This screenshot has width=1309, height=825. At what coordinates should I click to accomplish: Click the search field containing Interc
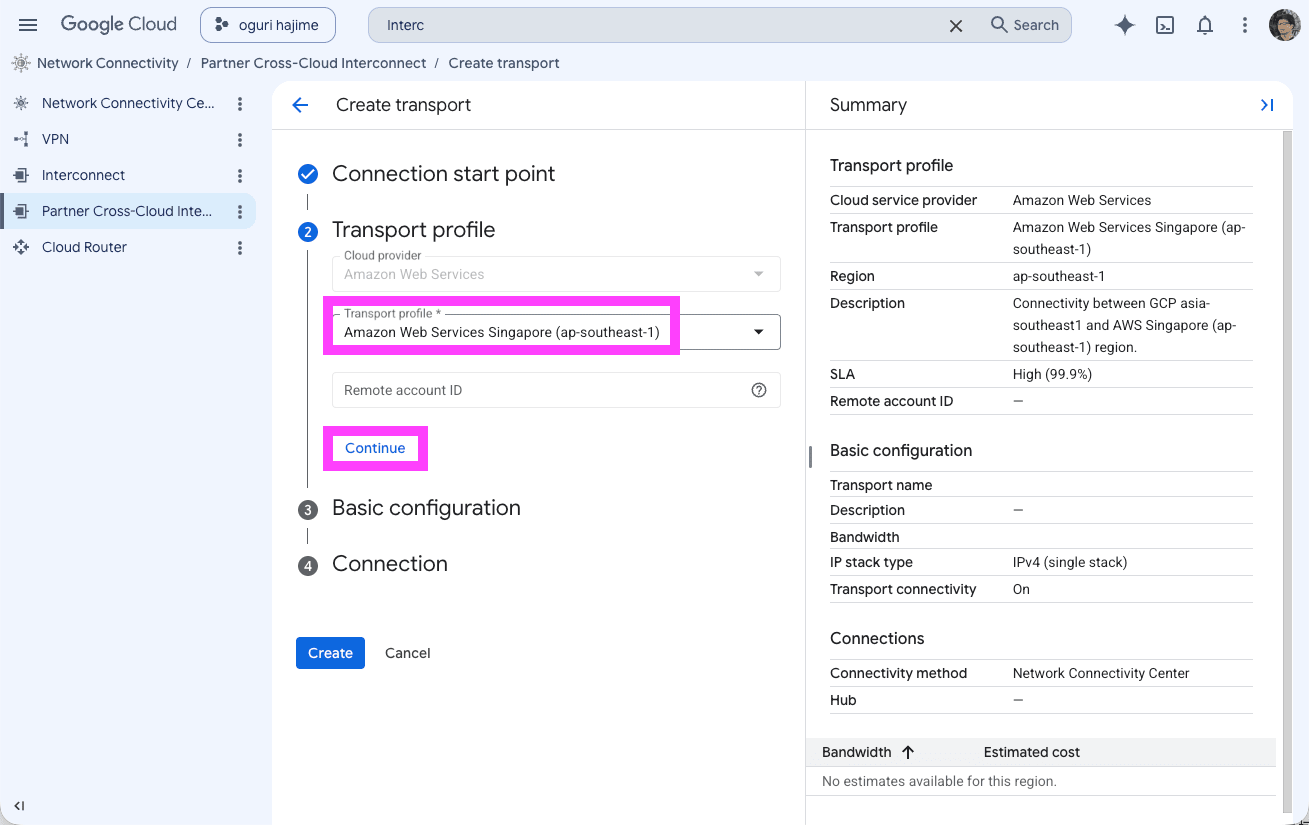660,25
